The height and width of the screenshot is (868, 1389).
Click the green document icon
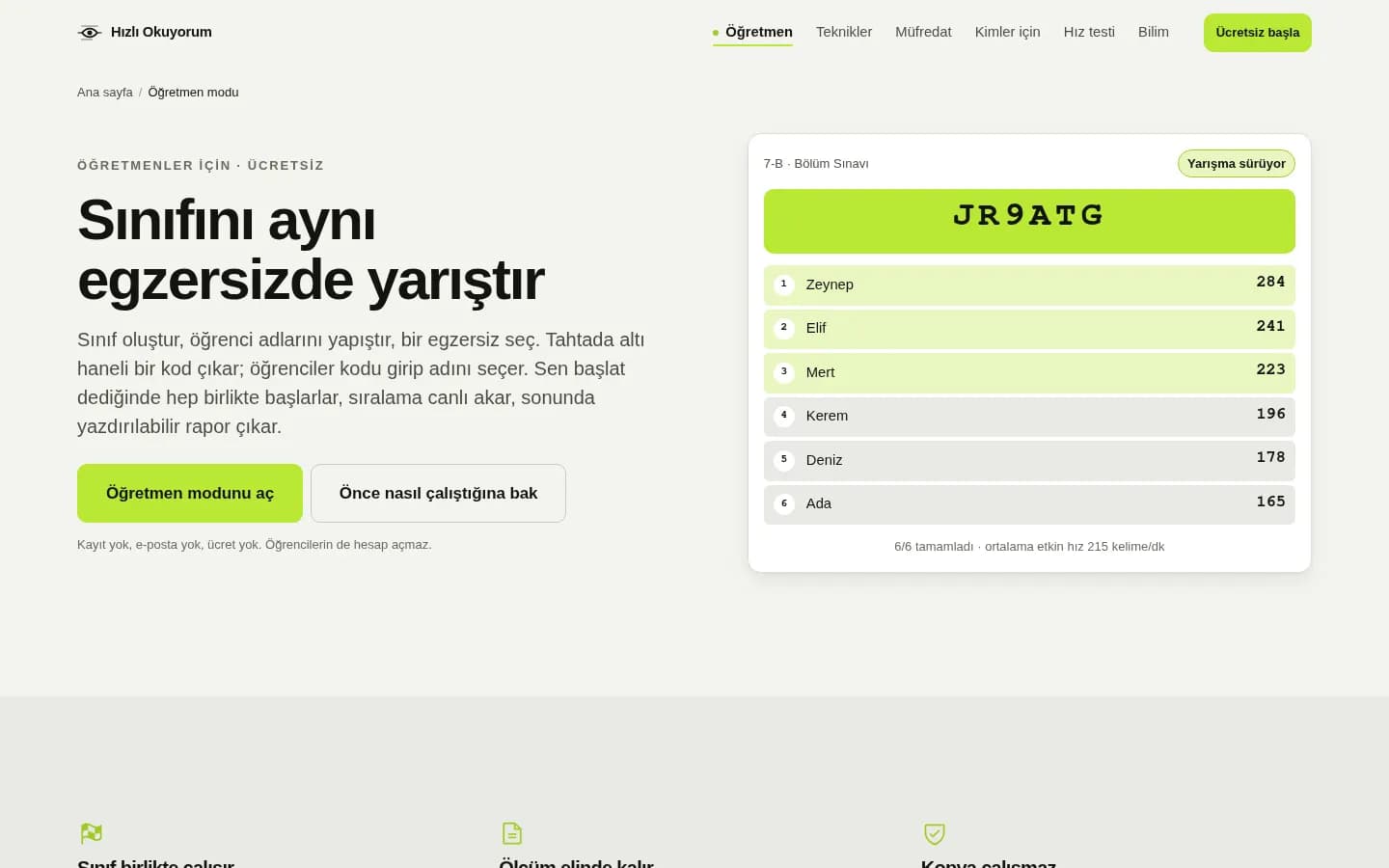512,833
